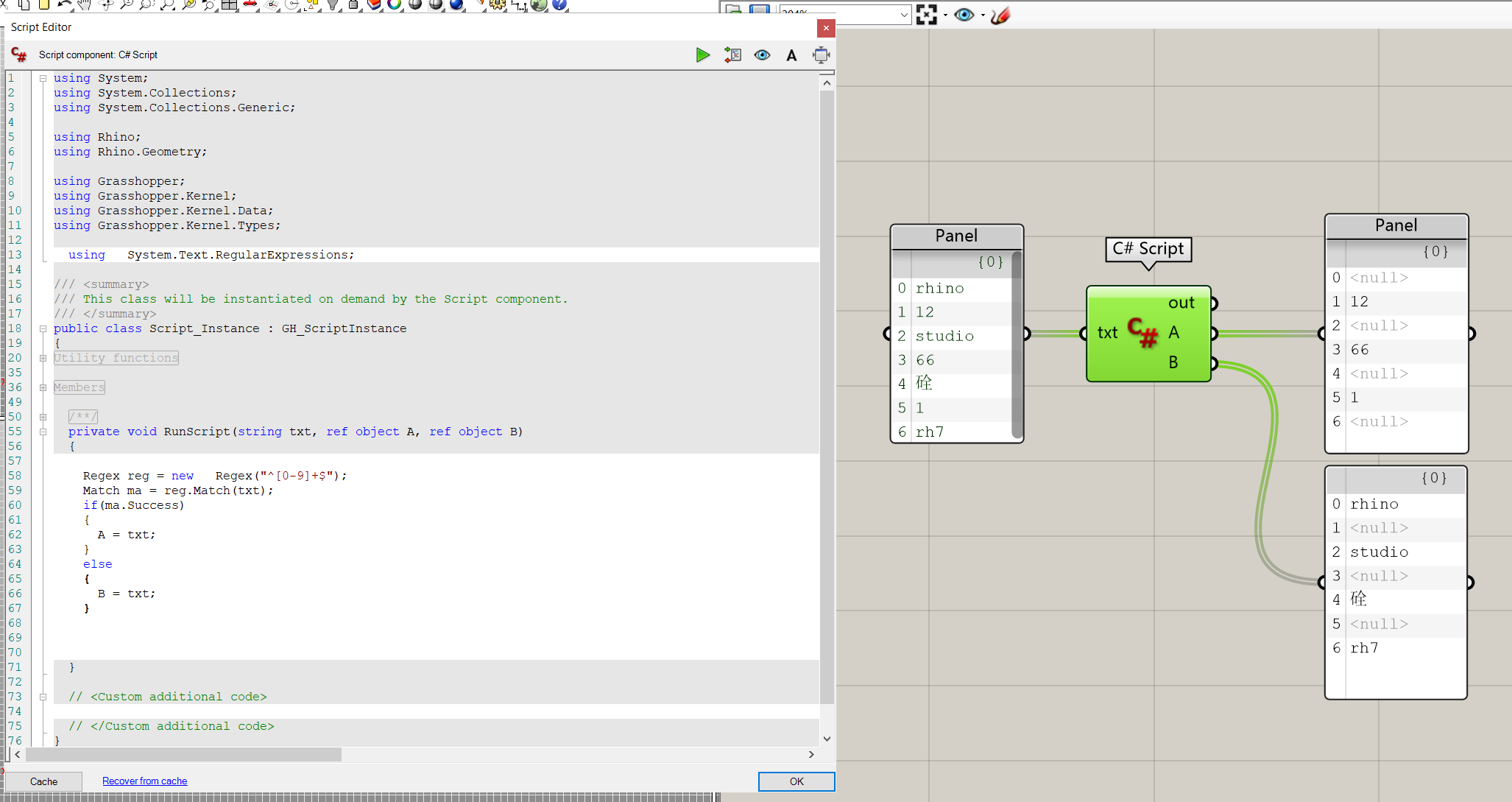Click the top-right output Panel title bar
This screenshot has width=1512, height=802.
tap(1396, 225)
